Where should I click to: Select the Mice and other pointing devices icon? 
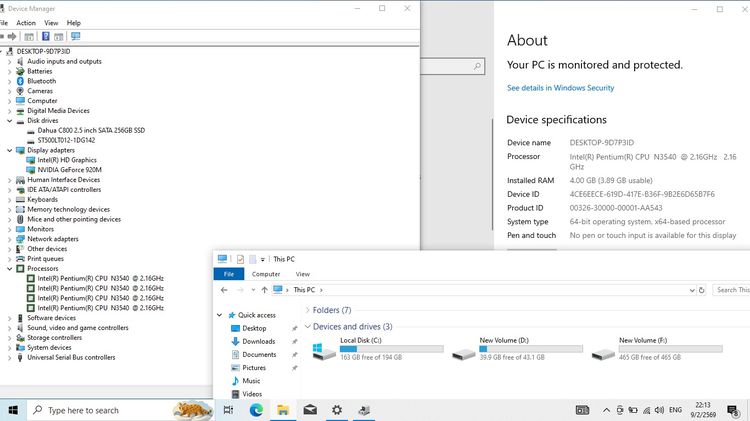(x=20, y=219)
